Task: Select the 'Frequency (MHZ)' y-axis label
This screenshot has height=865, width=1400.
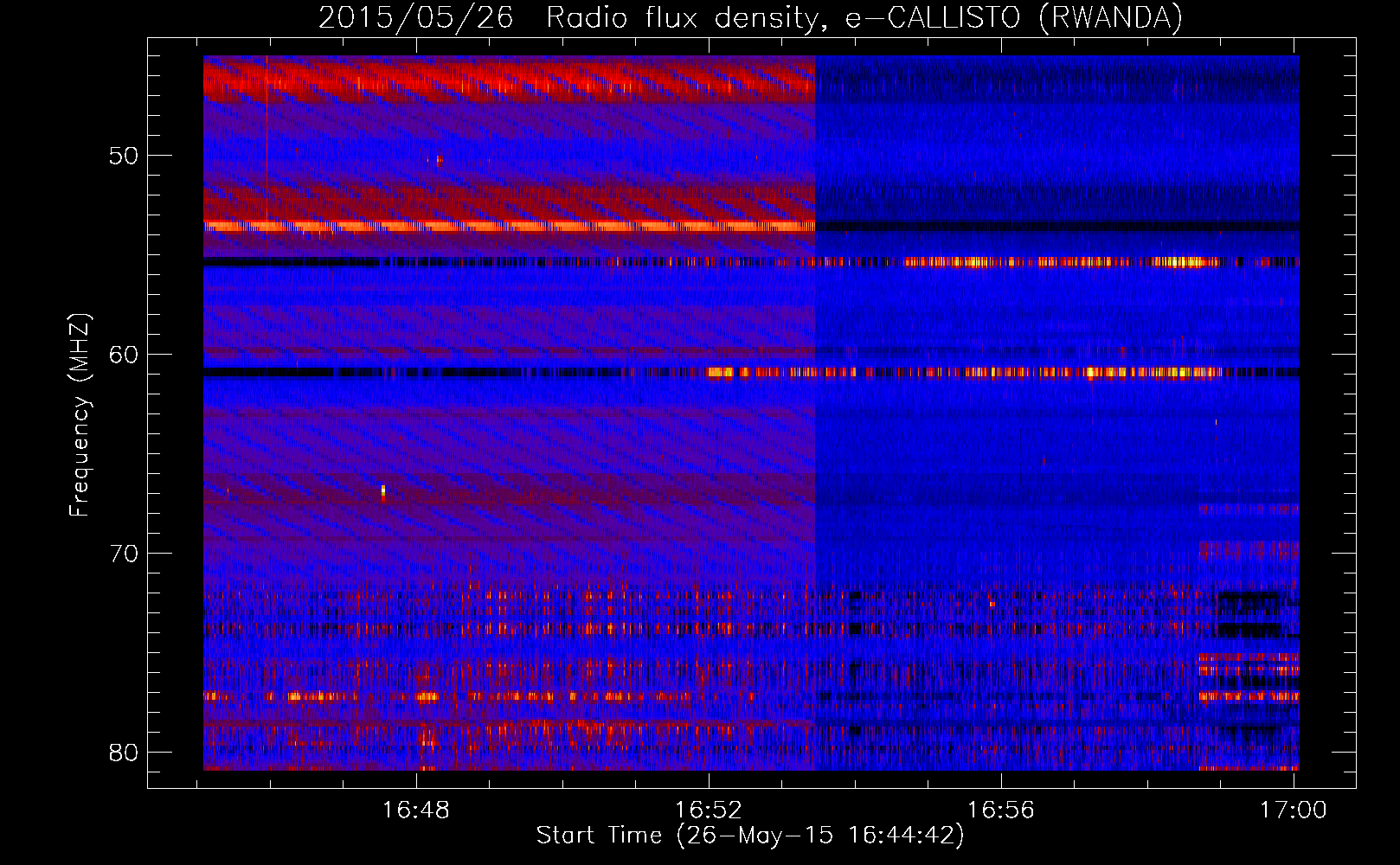Action: pos(80,415)
